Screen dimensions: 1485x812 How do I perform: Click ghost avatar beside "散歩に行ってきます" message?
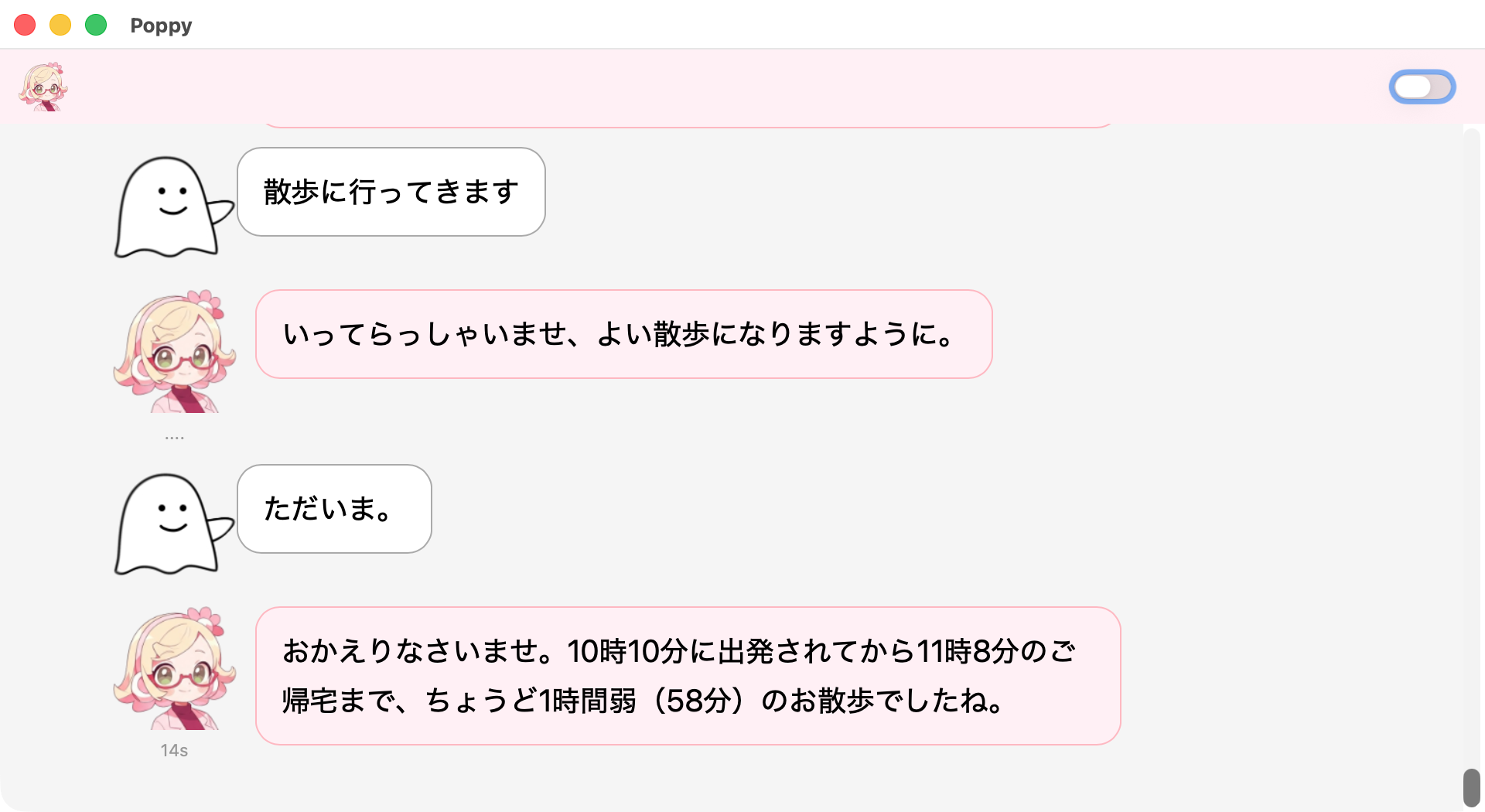(172, 206)
